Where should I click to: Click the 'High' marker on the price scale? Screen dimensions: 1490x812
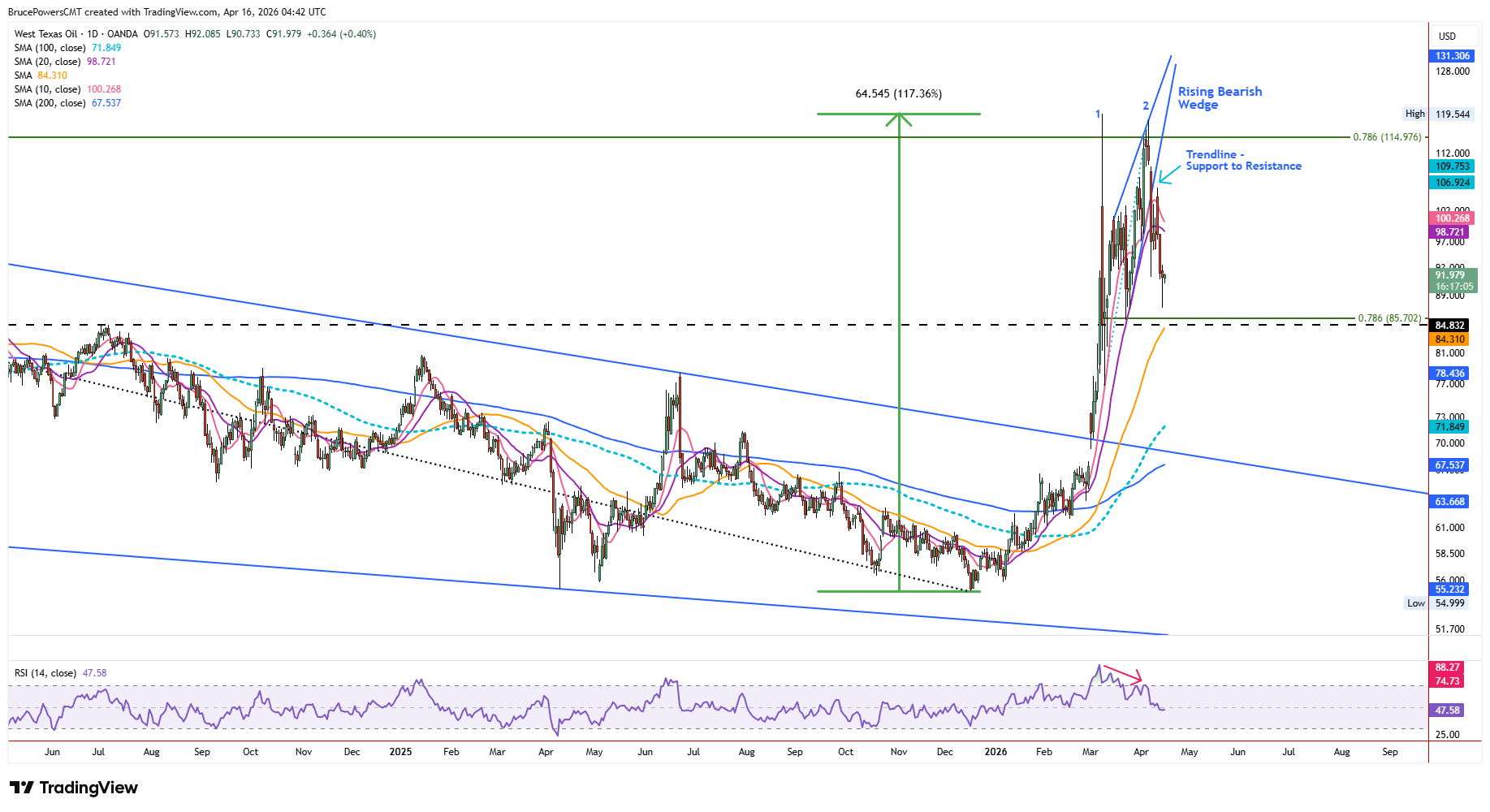pos(1415,114)
